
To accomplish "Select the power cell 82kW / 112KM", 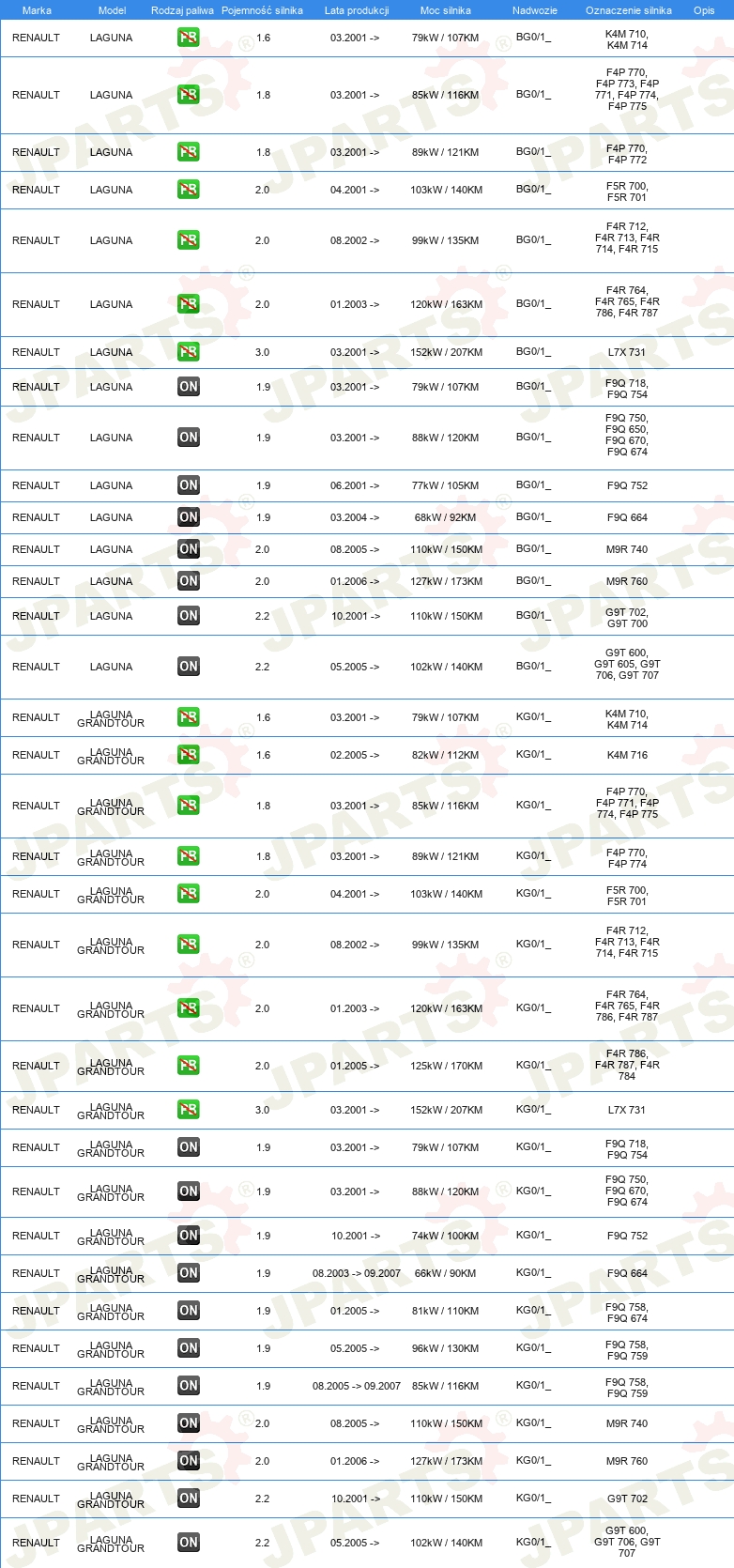I will tap(445, 755).
